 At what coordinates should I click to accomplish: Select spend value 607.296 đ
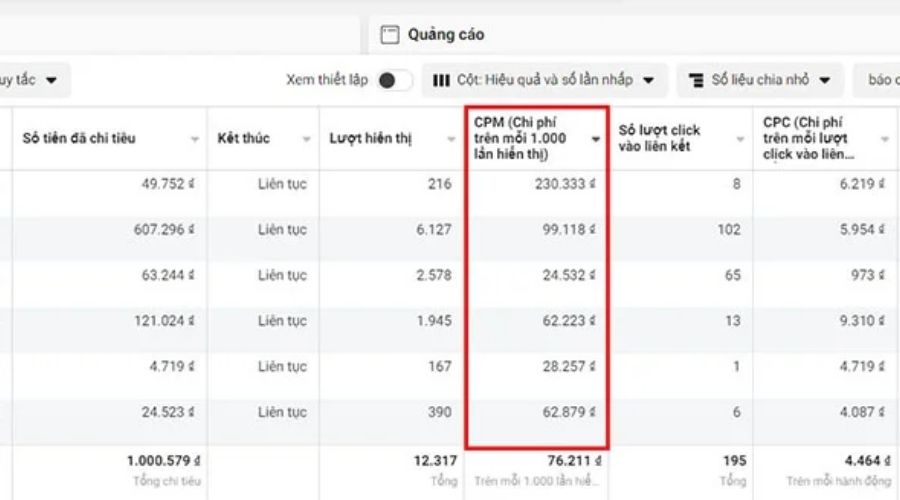point(164,230)
